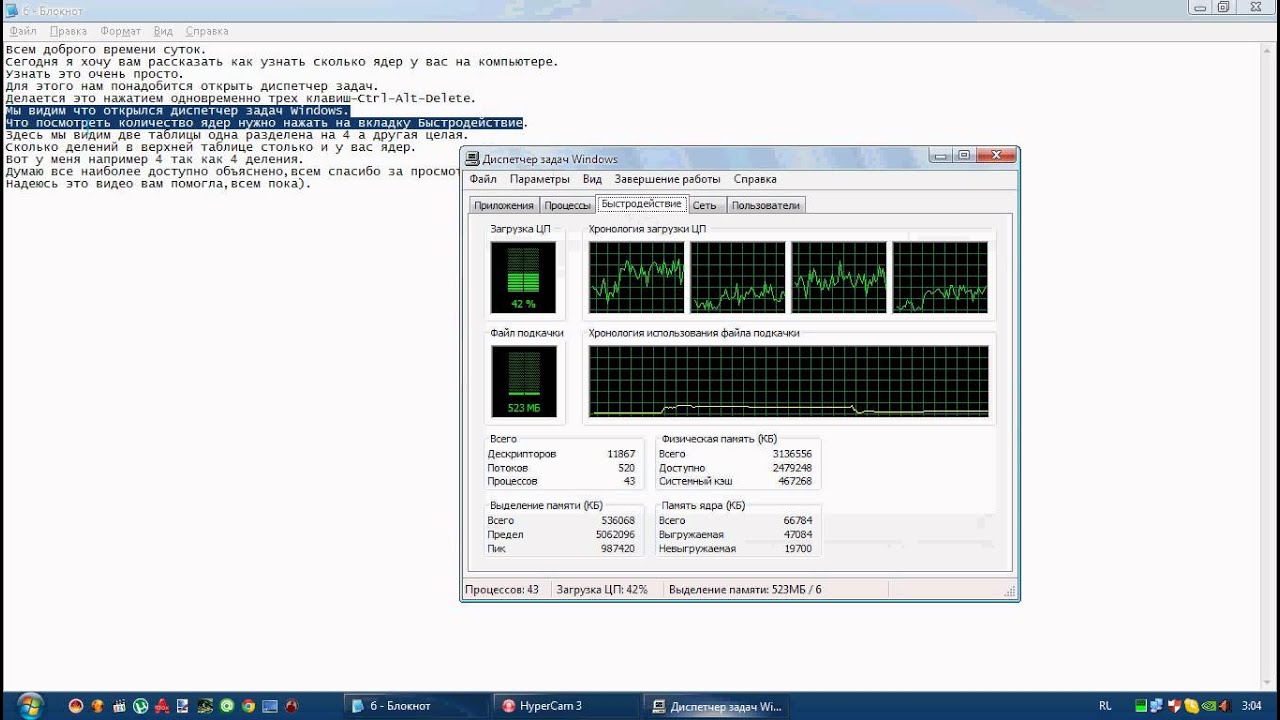Click the Notepad line beginning 'Мы видим что открылся'
Viewport: 1280px width, 720px height.
pyautogui.click(x=178, y=111)
